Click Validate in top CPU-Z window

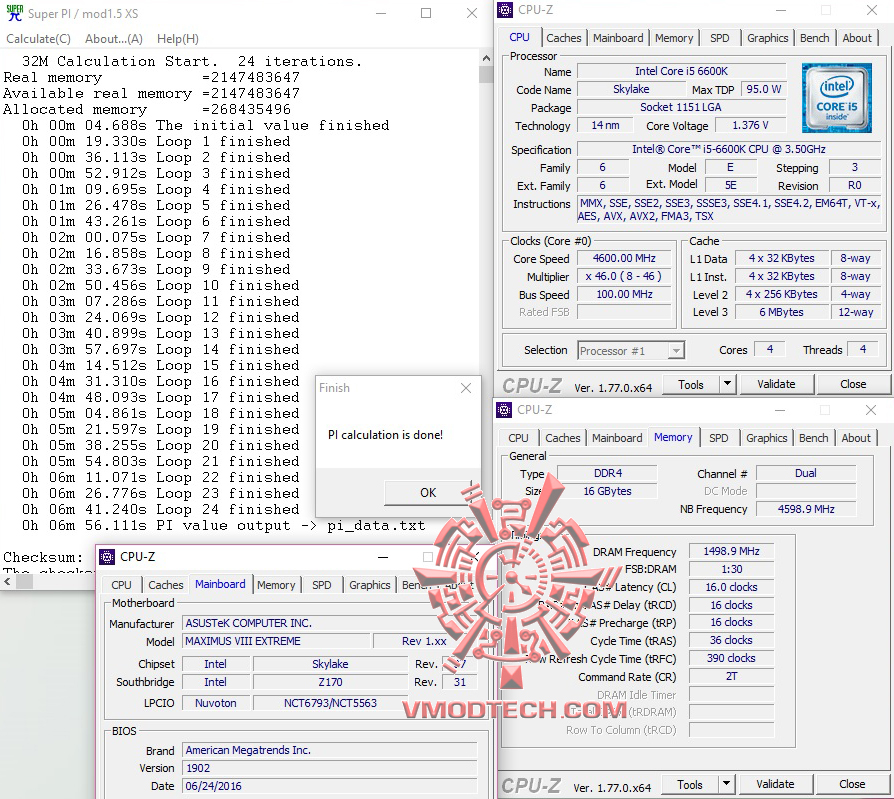click(x=776, y=385)
